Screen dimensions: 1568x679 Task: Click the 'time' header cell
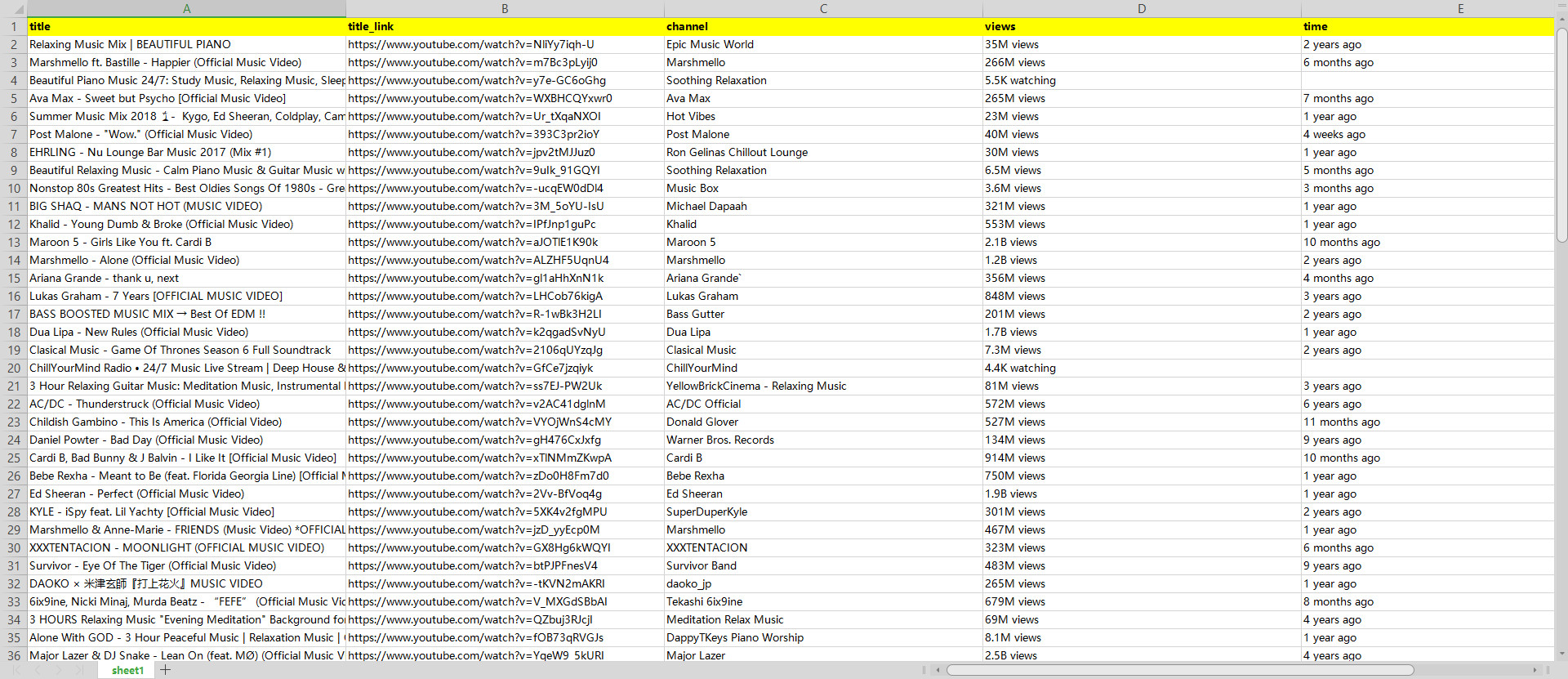(1428, 26)
